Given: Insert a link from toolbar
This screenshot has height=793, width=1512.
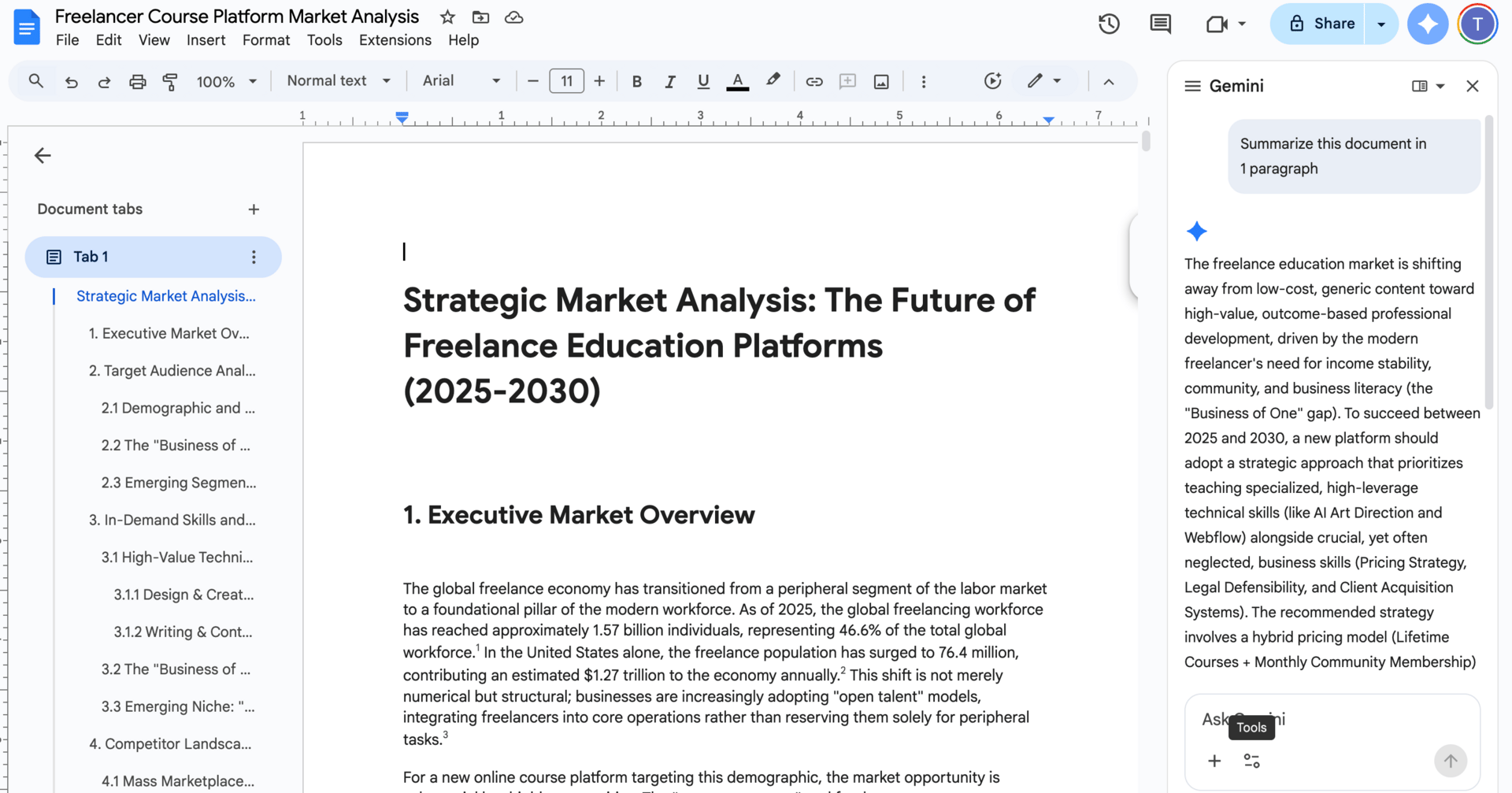Looking at the screenshot, I should 814,81.
